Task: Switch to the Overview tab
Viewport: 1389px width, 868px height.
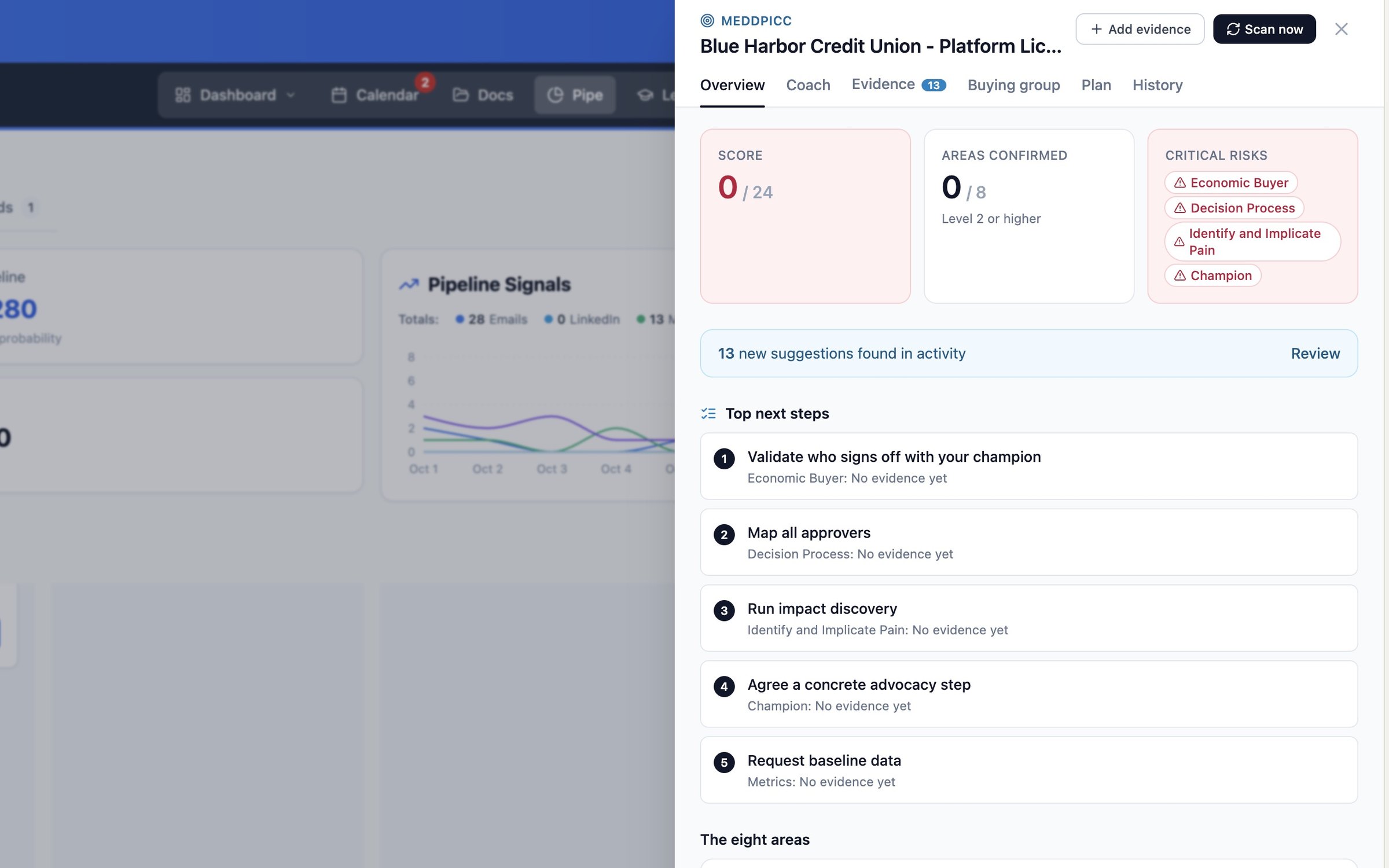Action: (732, 85)
